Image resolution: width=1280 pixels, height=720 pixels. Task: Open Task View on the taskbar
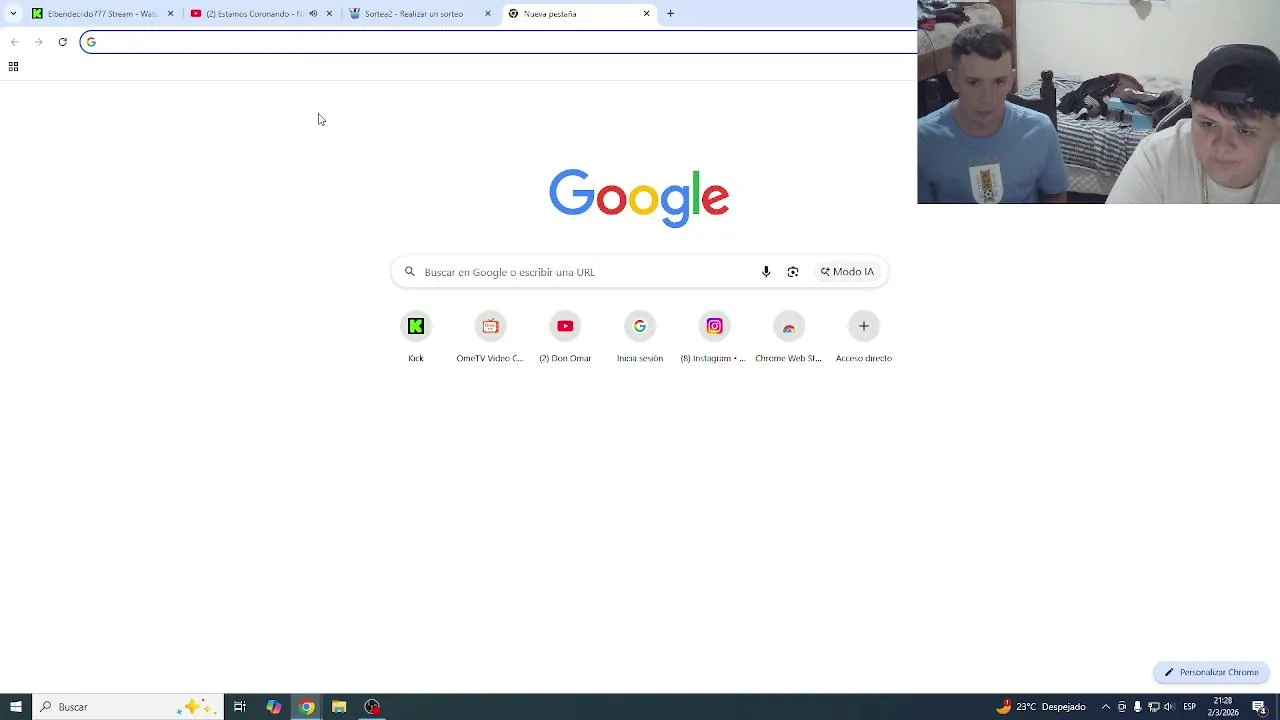click(240, 707)
